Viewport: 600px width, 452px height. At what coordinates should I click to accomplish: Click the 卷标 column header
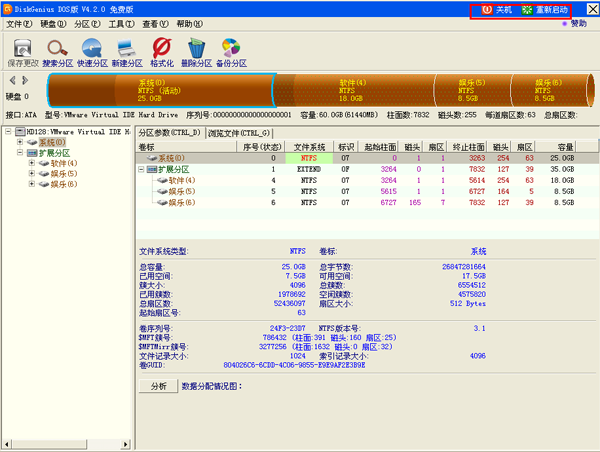click(x=186, y=147)
